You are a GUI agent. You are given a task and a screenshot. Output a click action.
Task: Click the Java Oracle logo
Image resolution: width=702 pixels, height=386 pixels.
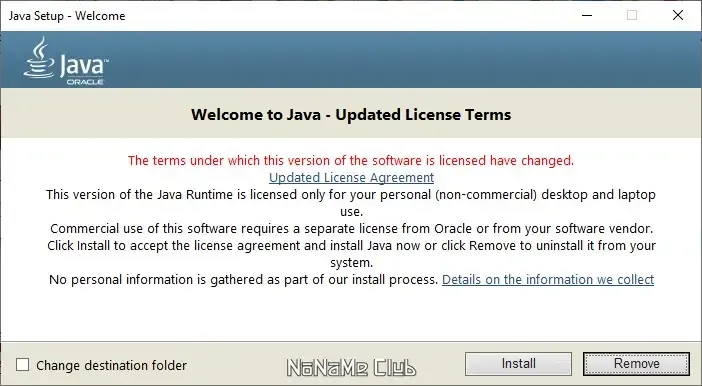tap(66, 60)
